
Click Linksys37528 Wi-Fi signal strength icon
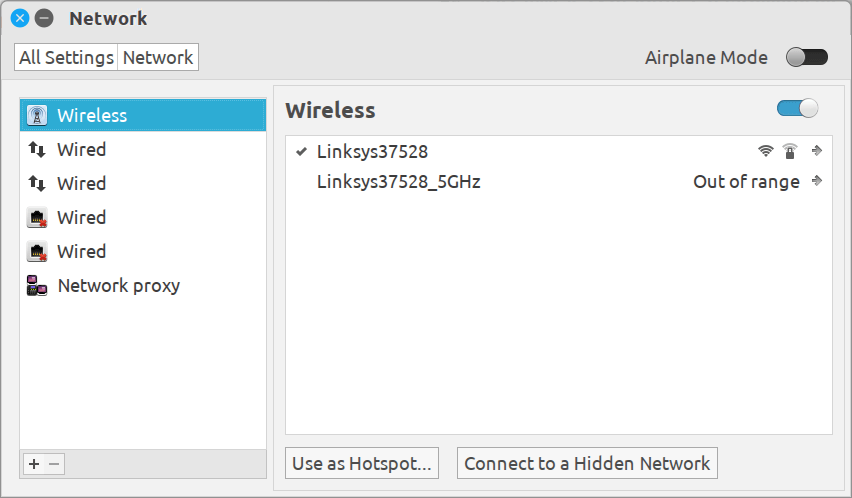[766, 151]
